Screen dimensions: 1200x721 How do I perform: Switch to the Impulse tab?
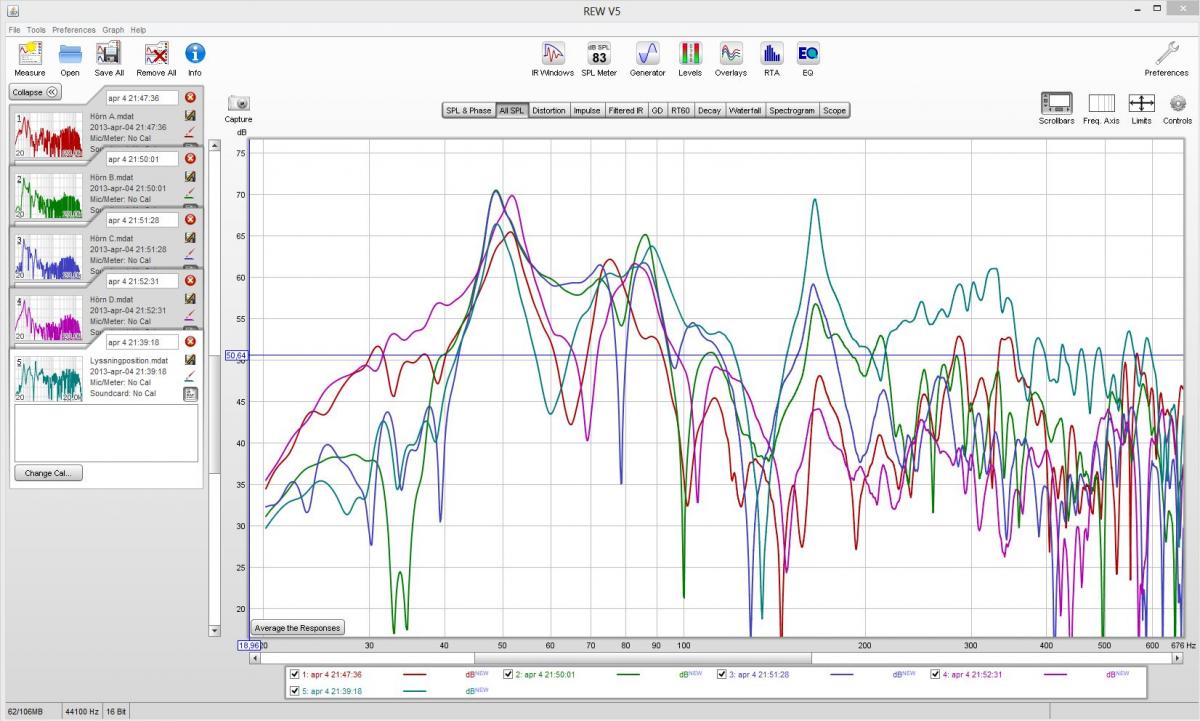tap(587, 110)
